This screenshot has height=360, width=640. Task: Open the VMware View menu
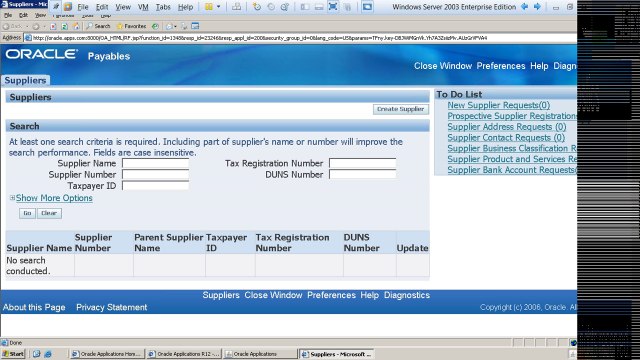coord(123,7)
